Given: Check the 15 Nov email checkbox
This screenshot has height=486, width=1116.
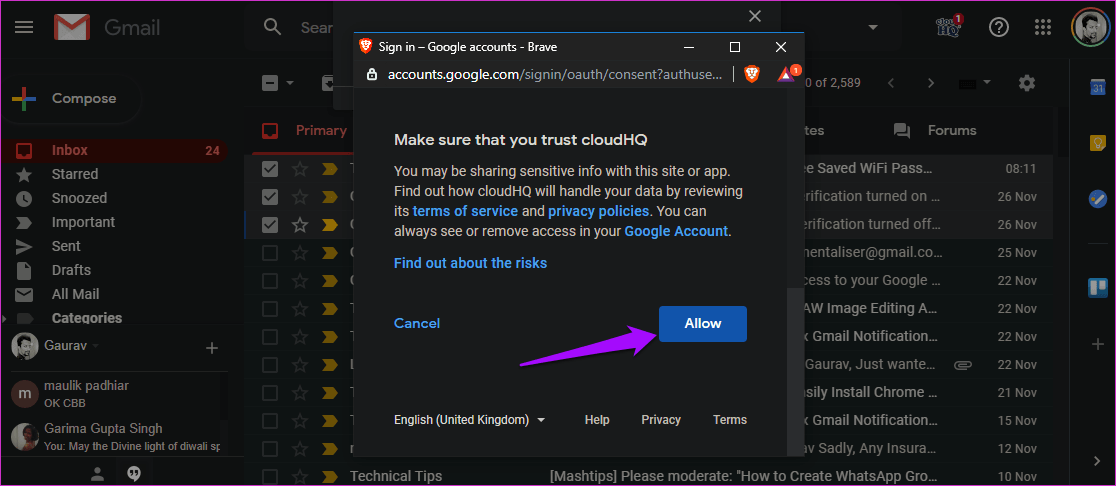Looking at the screenshot, I should [270, 421].
